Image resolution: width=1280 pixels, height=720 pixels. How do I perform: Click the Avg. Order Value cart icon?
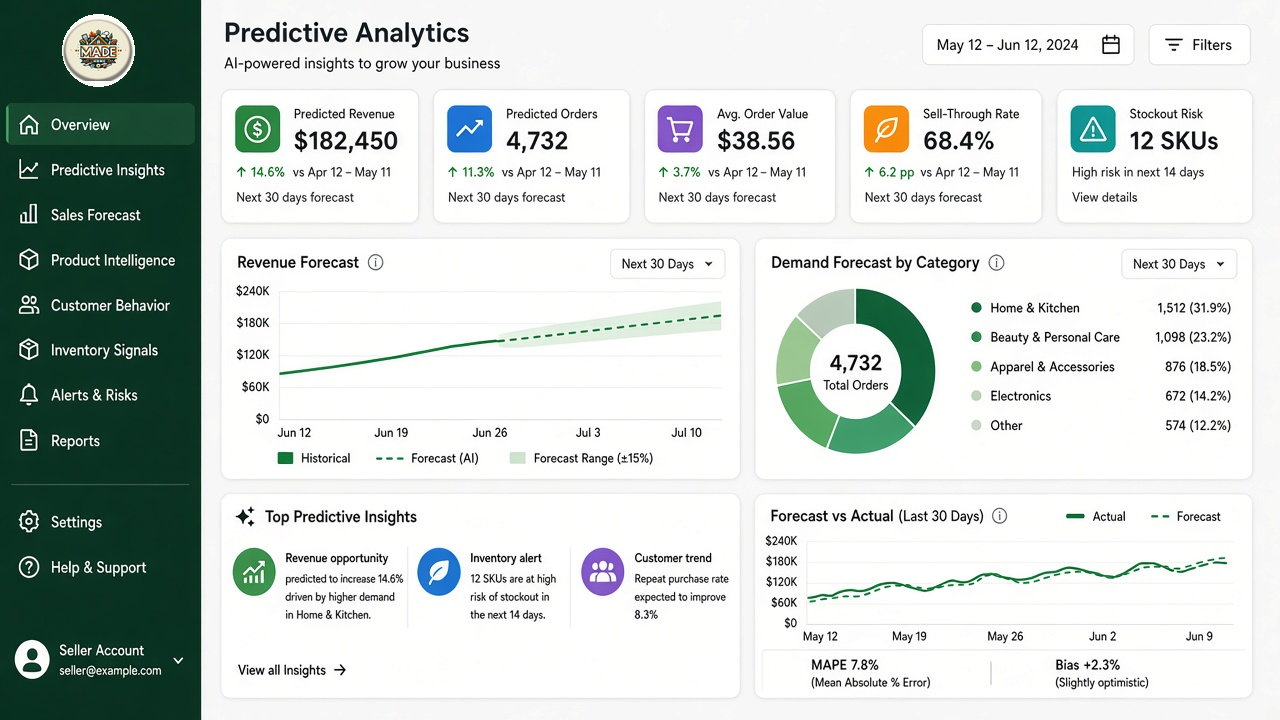click(x=680, y=129)
